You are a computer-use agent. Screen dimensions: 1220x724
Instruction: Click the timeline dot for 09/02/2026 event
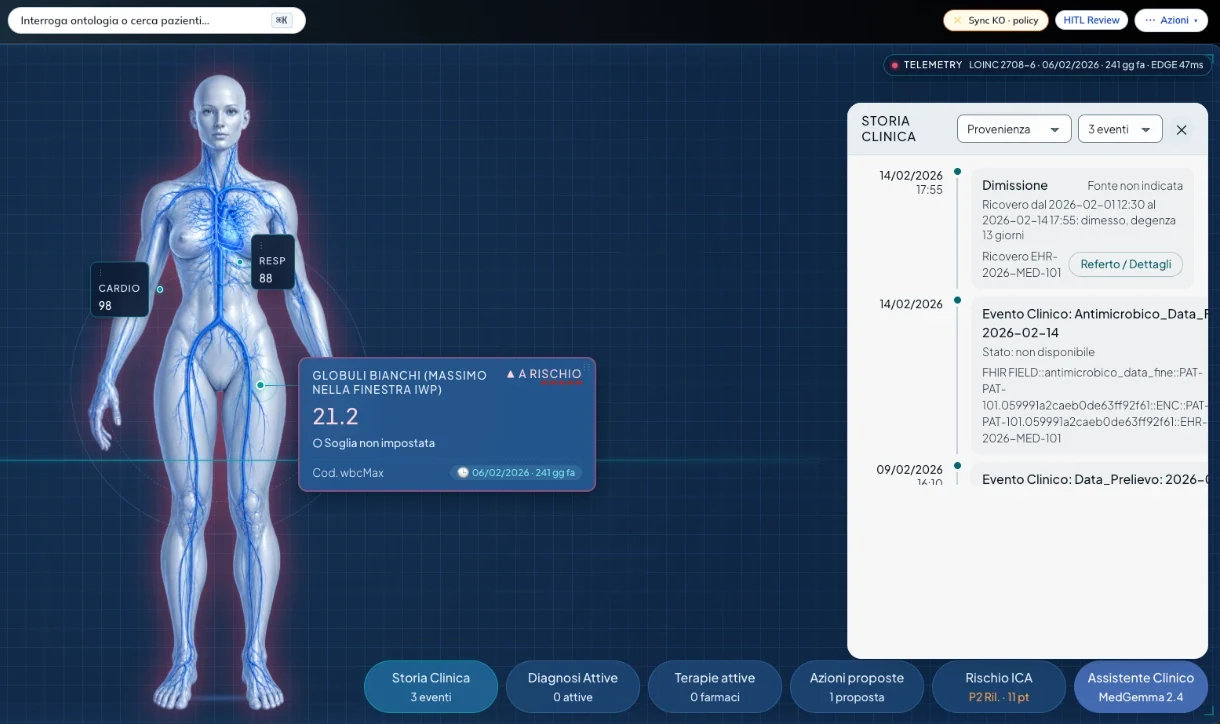pyautogui.click(x=957, y=465)
